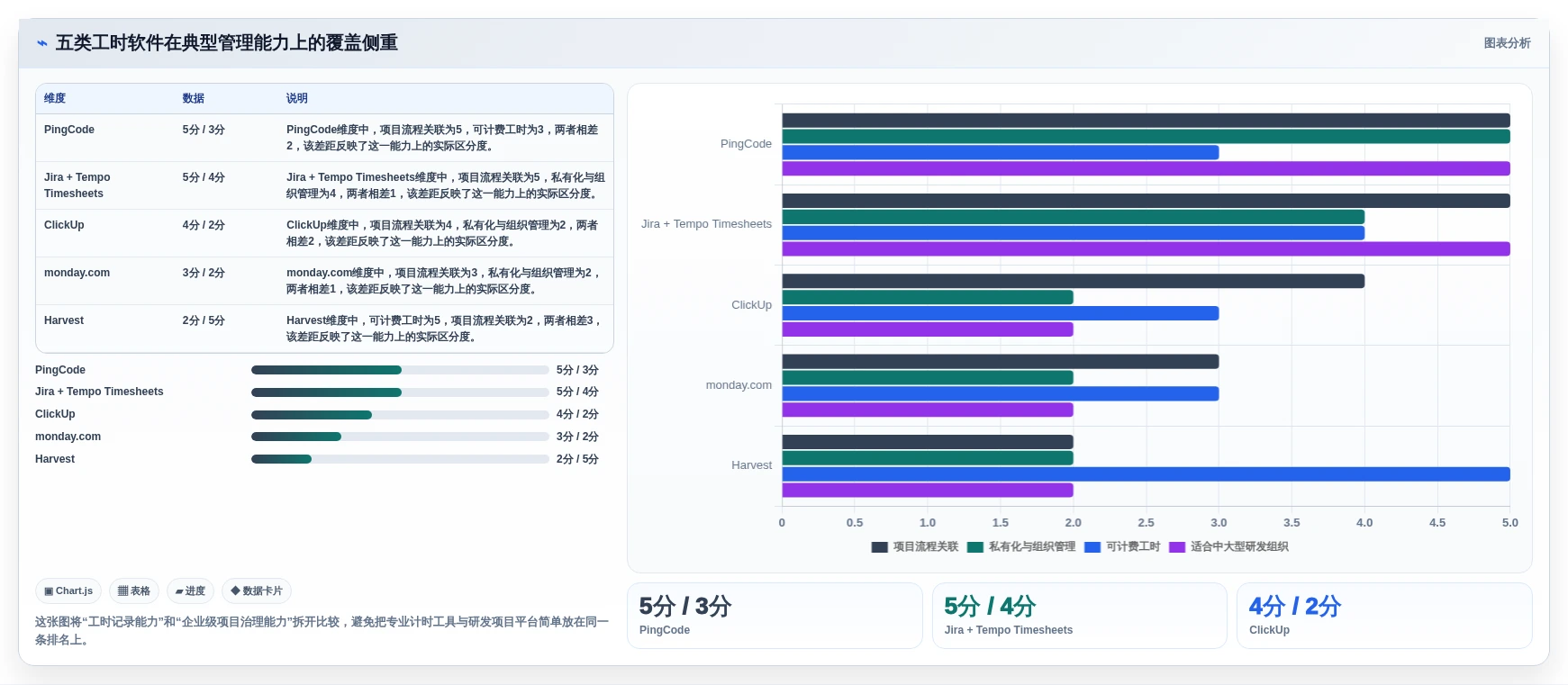Screen dimensions: 1568x685
Task: Click the 维度 column header
Action: [55, 98]
